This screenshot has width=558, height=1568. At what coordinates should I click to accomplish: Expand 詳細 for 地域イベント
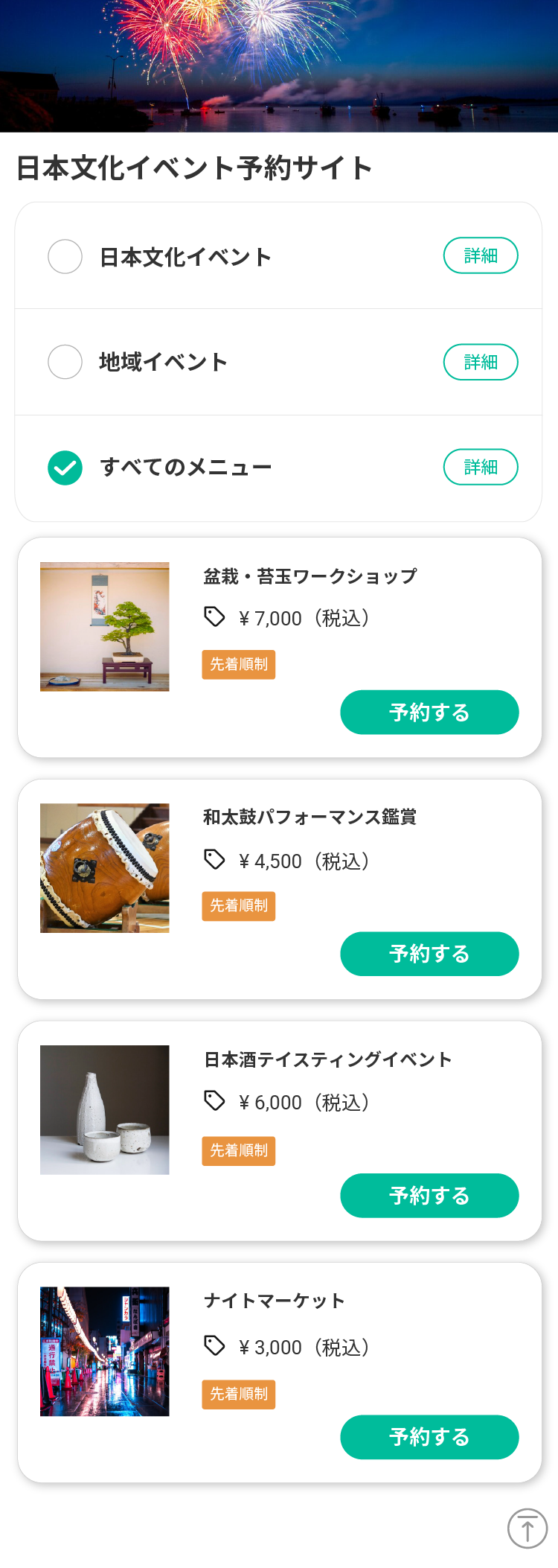click(481, 362)
